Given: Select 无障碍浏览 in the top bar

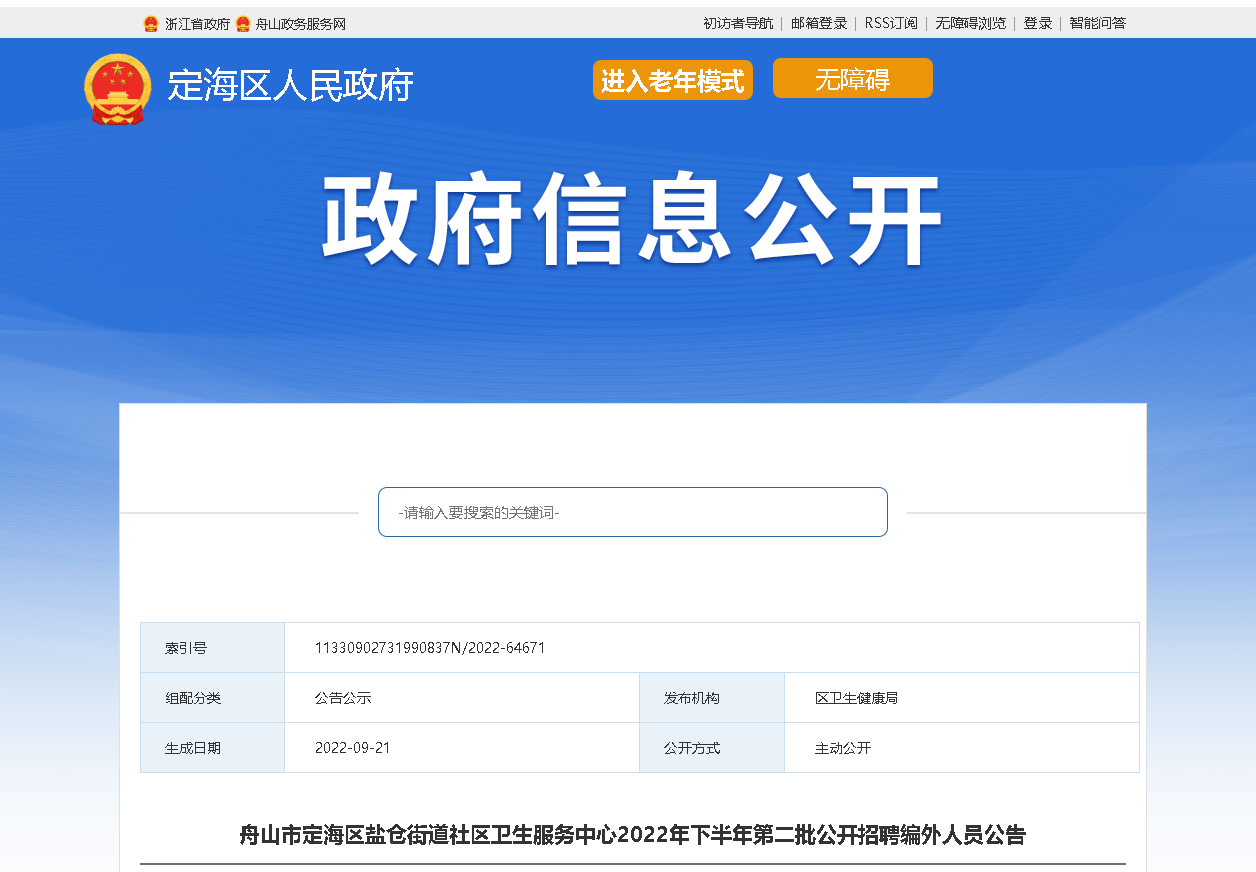Looking at the screenshot, I should click(x=970, y=23).
